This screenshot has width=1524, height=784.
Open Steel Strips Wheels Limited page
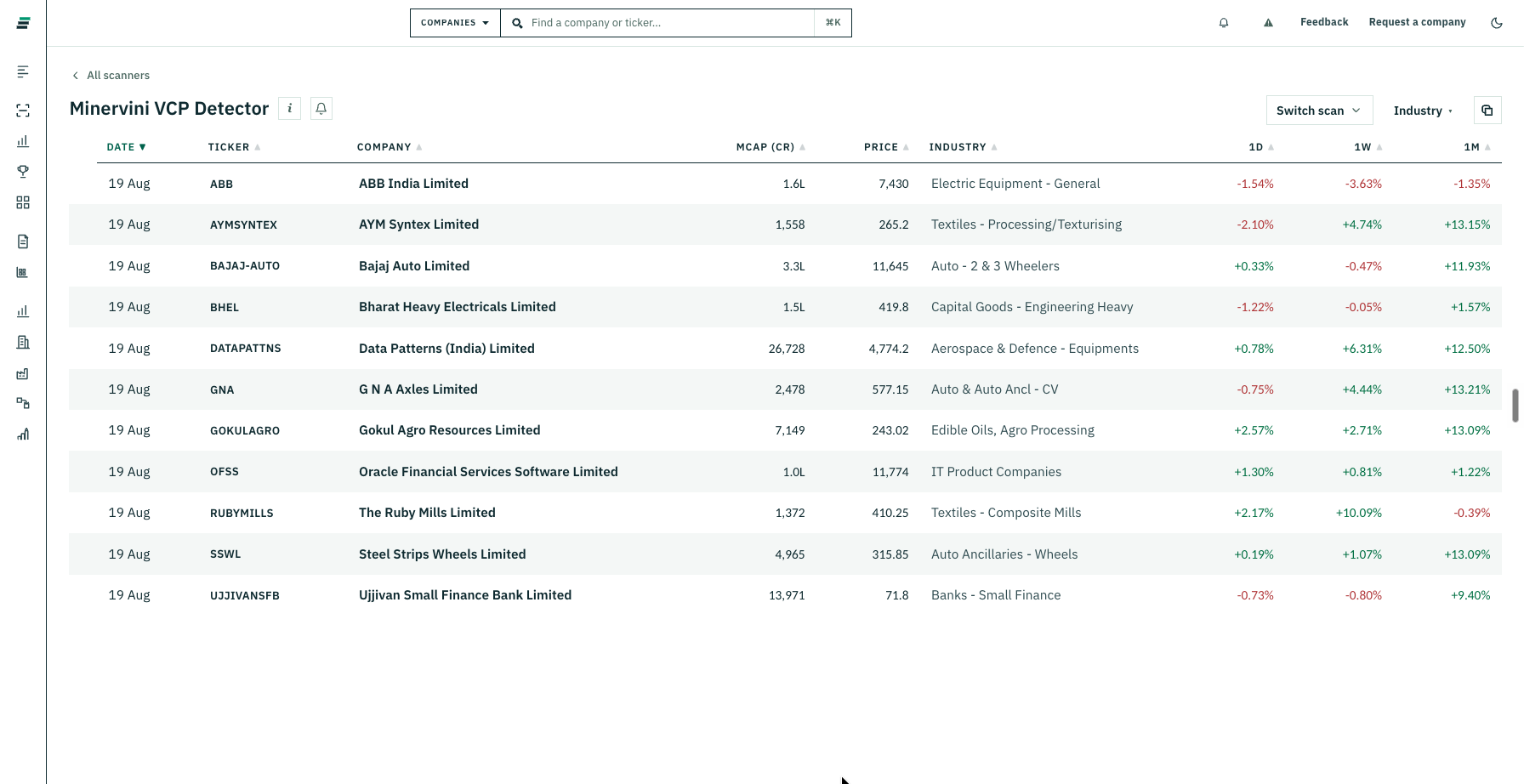(x=442, y=554)
